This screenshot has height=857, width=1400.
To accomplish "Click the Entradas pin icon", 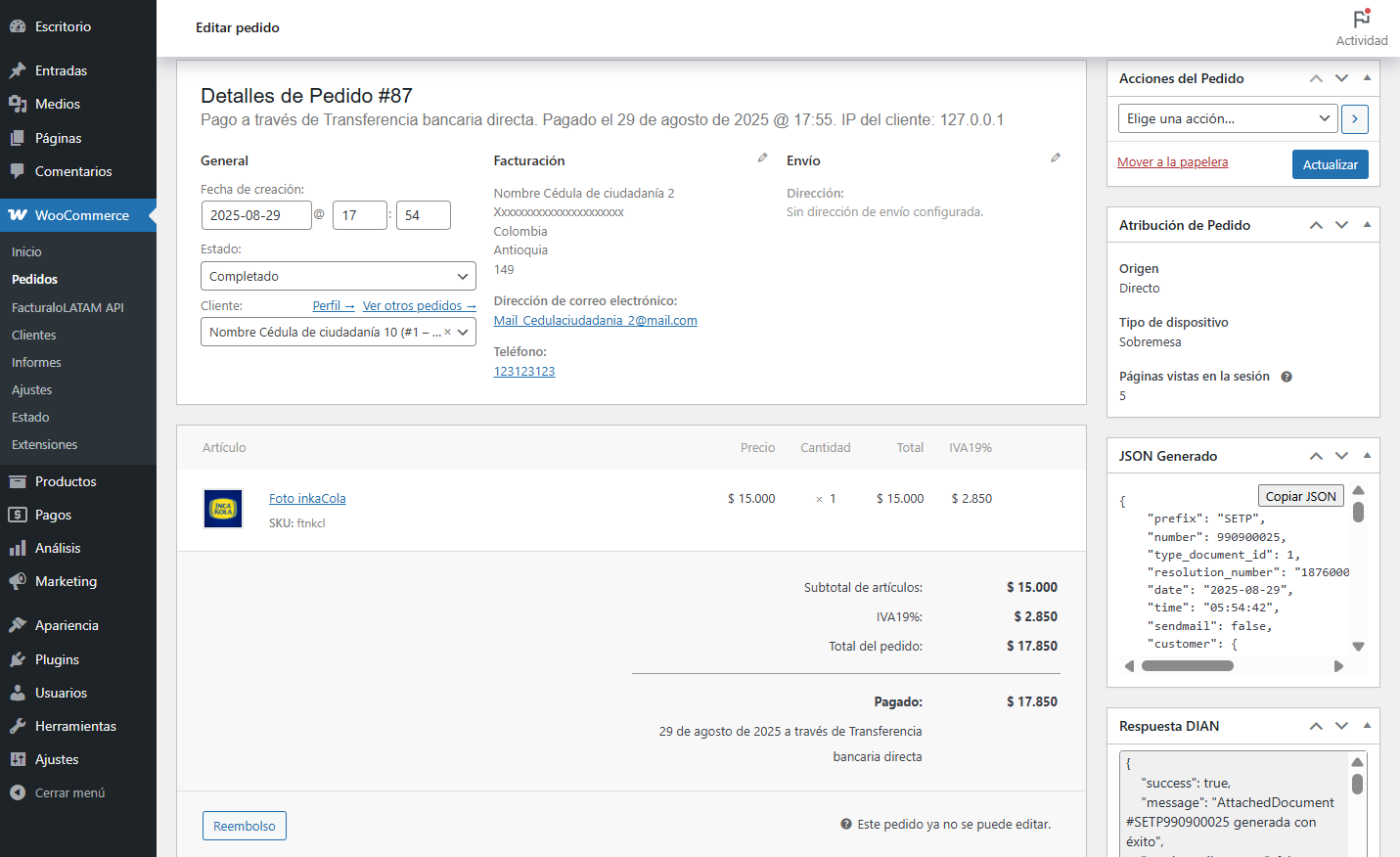I will click(x=18, y=70).
